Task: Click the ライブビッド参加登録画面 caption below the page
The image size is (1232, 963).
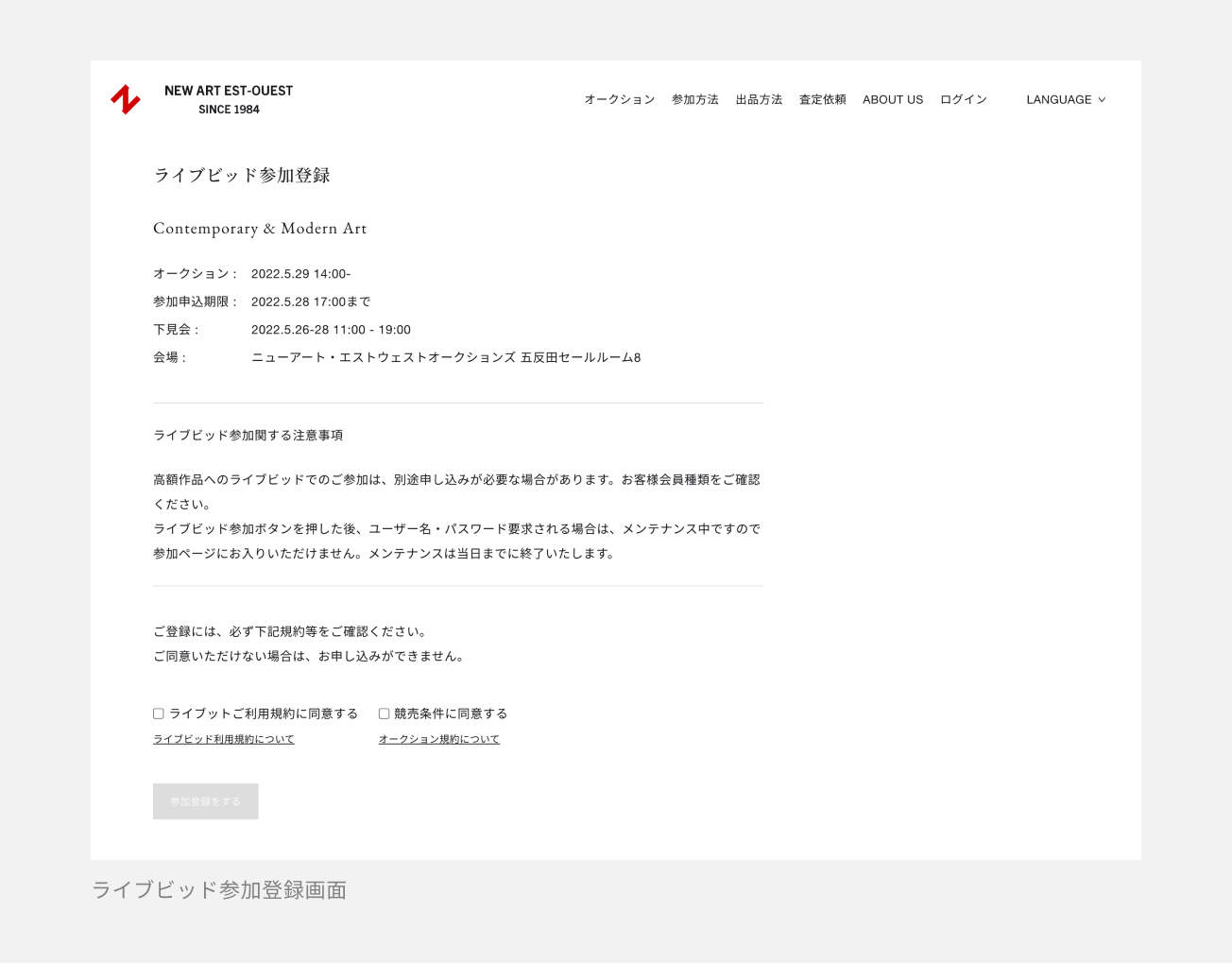Action: (219, 889)
